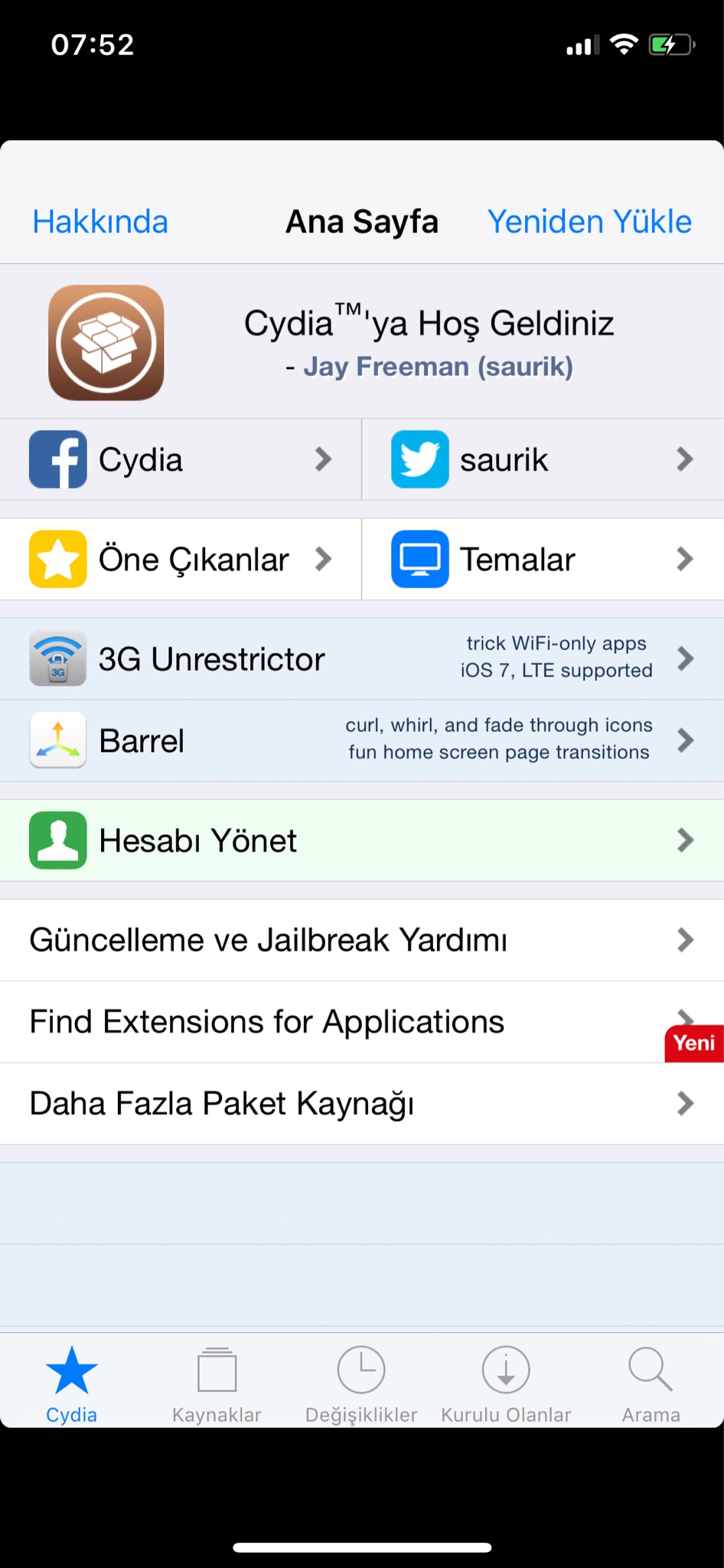Tap the chevron on the Barrel row
Viewport: 724px width, 1568px height.
[x=685, y=740]
